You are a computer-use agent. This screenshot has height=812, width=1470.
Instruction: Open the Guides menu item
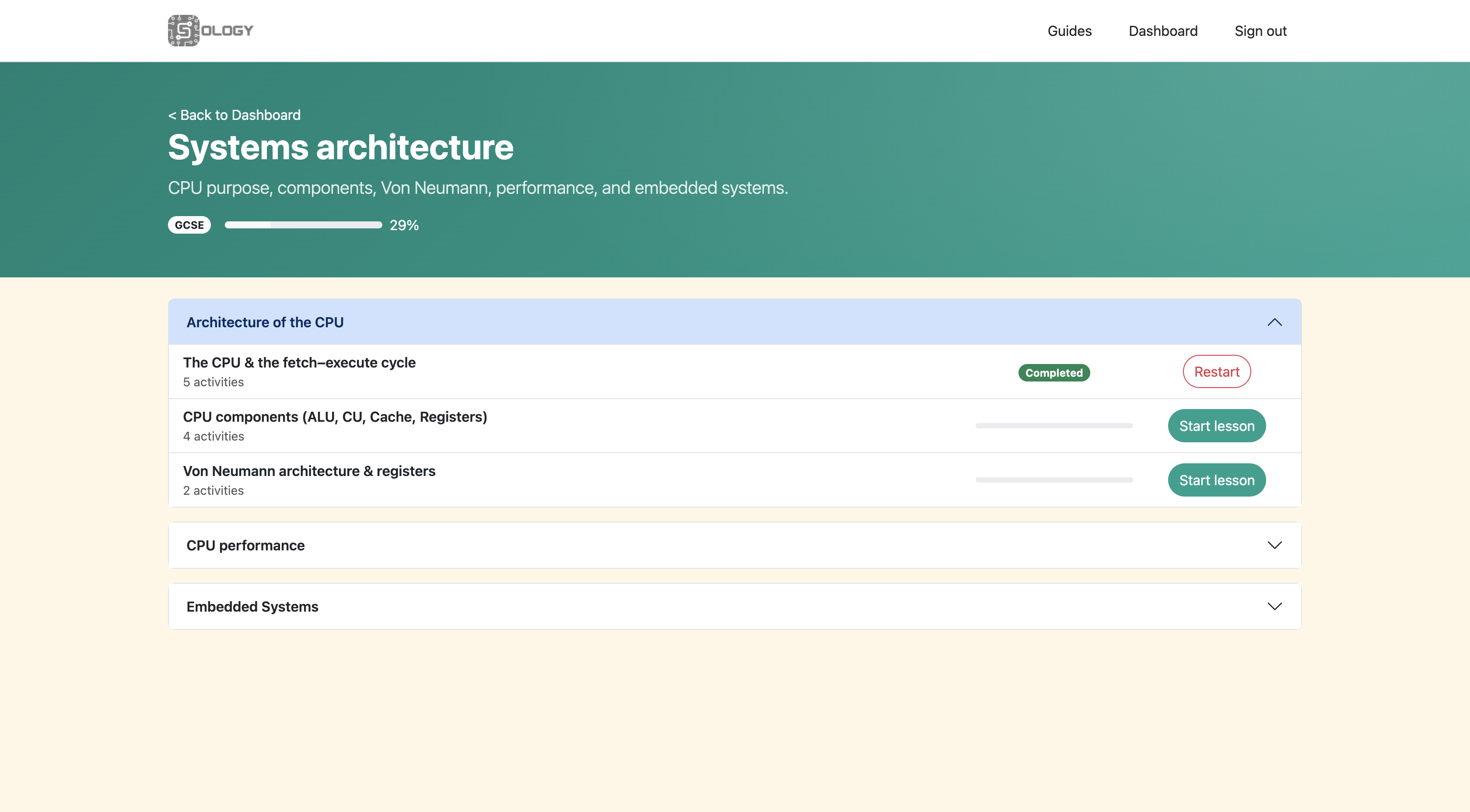pos(1069,31)
